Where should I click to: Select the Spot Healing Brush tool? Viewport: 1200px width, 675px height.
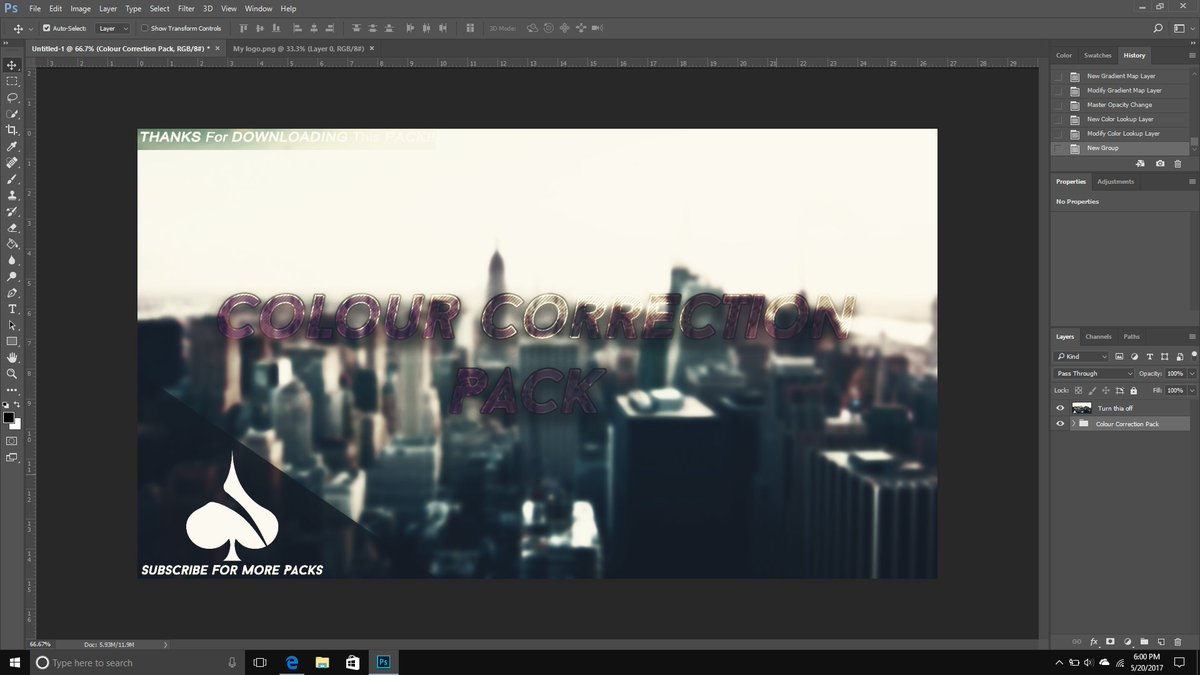coord(12,163)
